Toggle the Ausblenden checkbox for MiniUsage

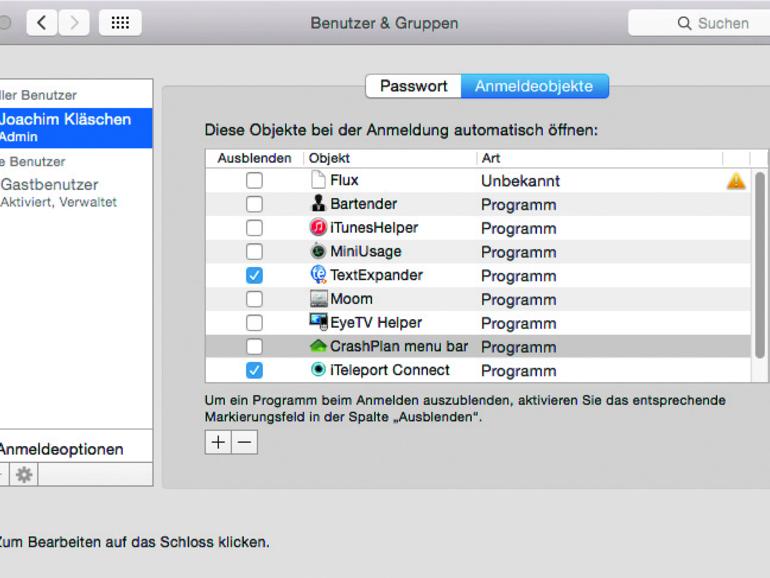click(254, 251)
